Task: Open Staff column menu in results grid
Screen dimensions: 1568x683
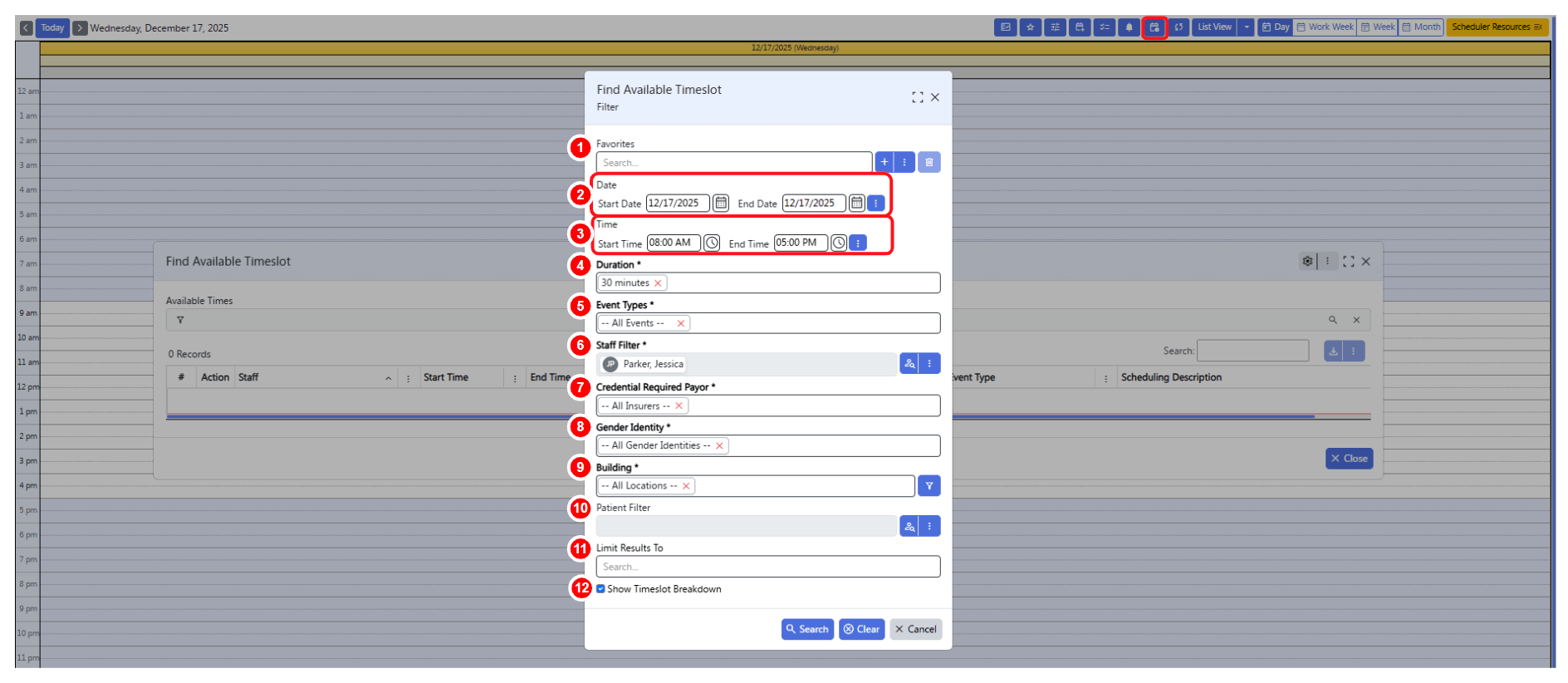Action: point(408,378)
